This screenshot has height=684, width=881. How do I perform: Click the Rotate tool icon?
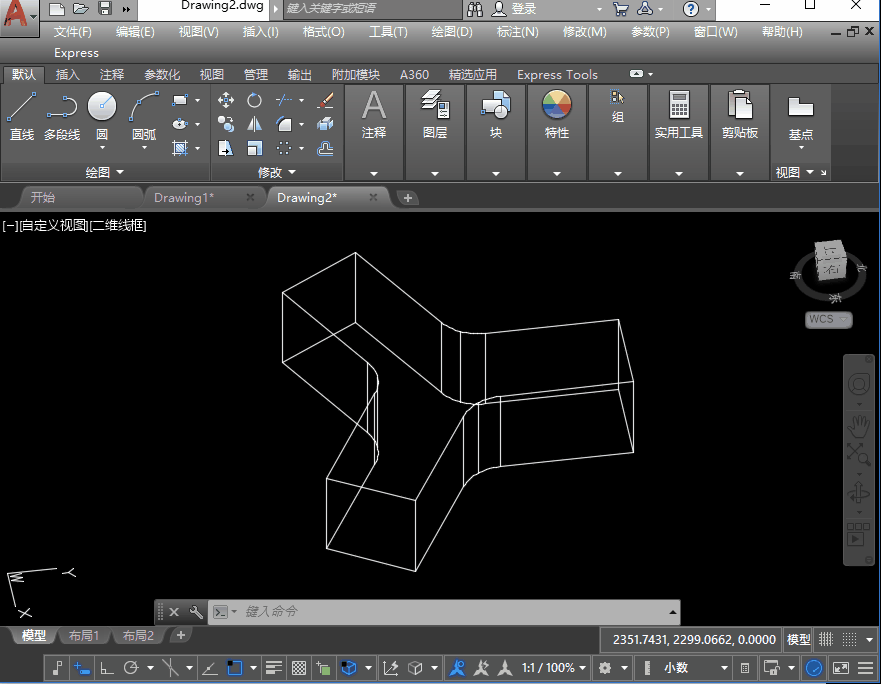click(255, 100)
